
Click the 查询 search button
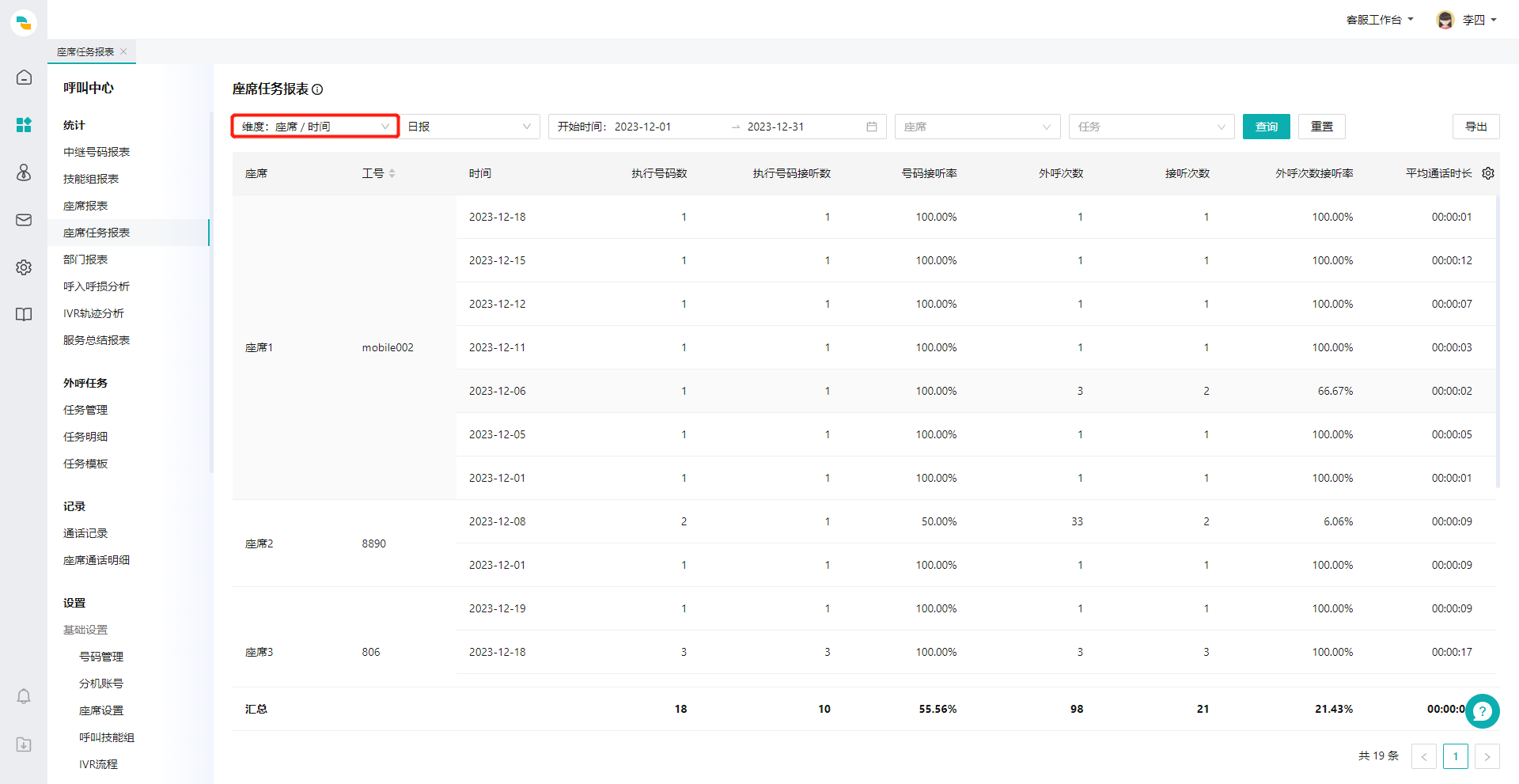(x=1267, y=127)
